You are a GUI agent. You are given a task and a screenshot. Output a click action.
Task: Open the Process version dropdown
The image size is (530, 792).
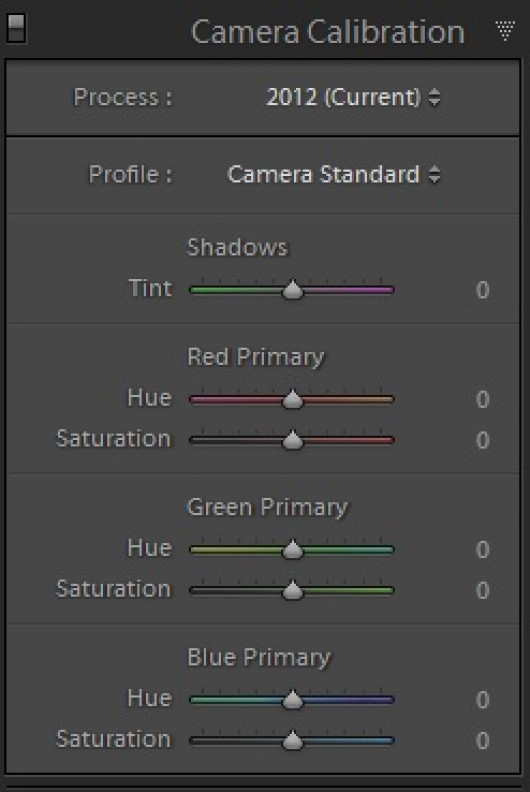[353, 97]
